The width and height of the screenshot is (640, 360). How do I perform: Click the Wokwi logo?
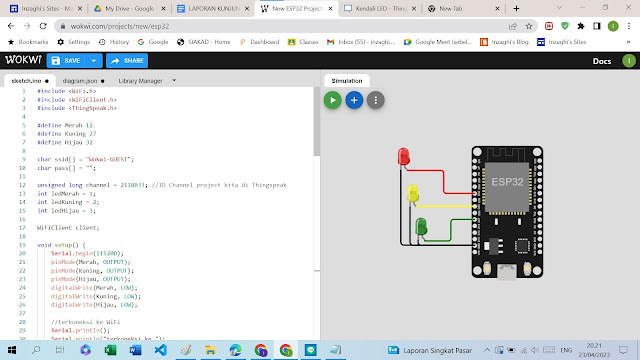[23, 60]
